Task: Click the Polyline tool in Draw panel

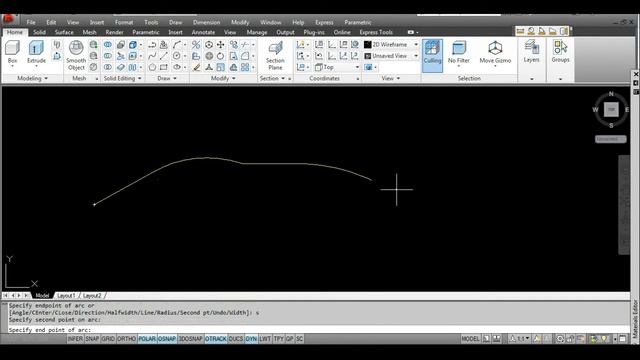Action: tap(152, 44)
